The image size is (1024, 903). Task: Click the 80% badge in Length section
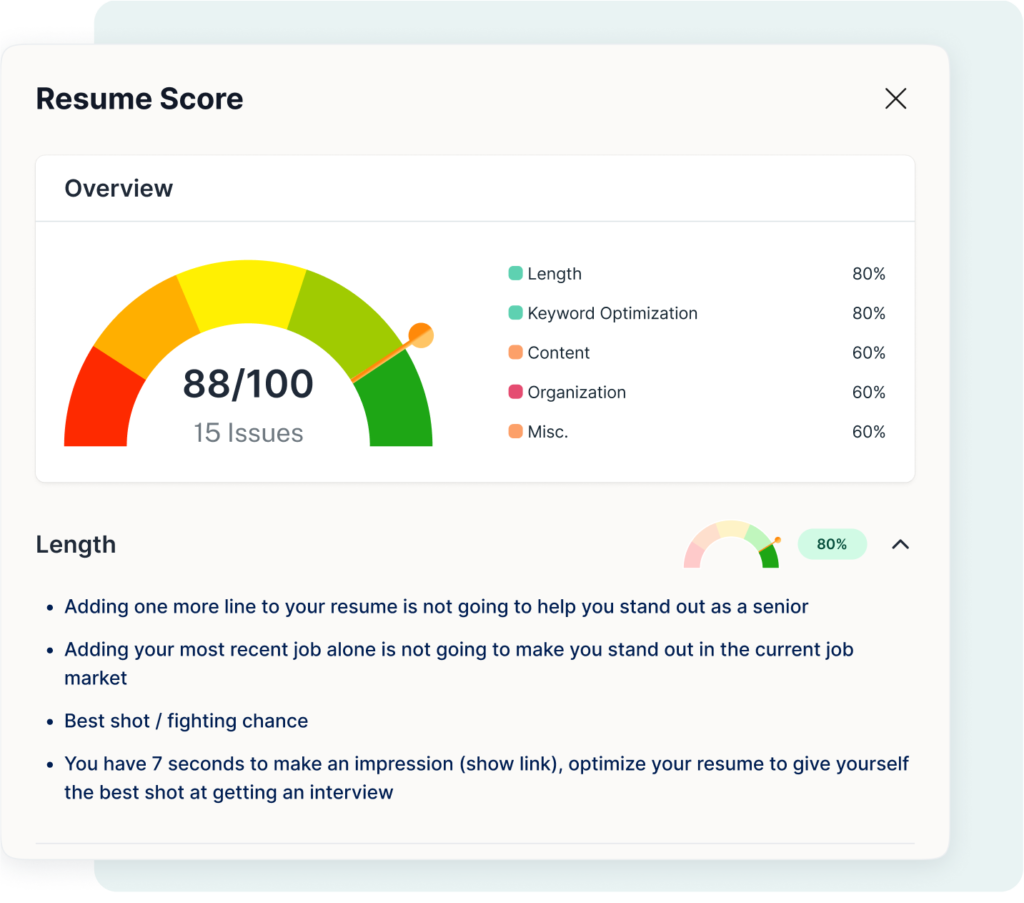831,545
